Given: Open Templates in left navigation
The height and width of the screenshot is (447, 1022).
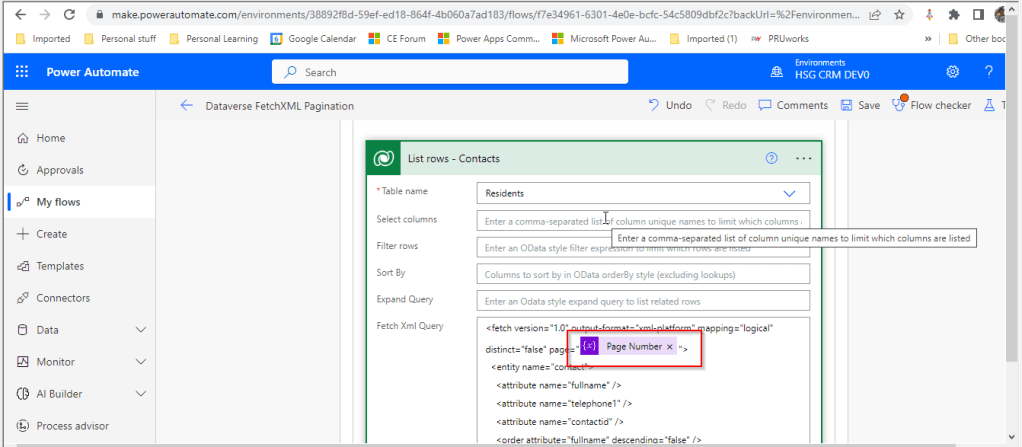Looking at the screenshot, I should point(60,266).
